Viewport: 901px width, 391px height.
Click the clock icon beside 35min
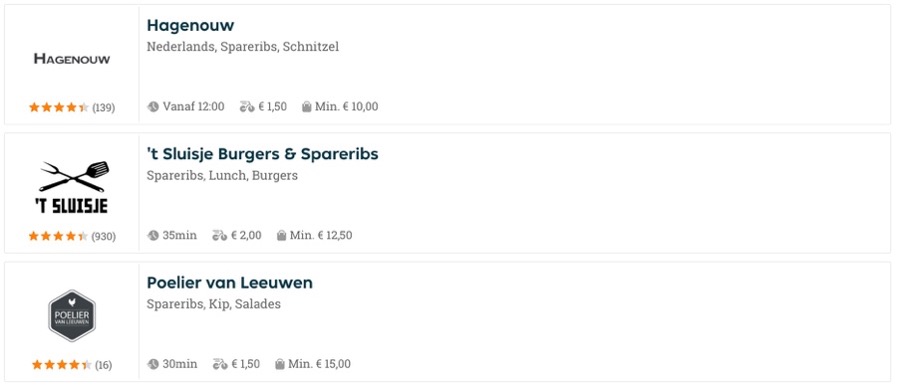click(x=153, y=236)
